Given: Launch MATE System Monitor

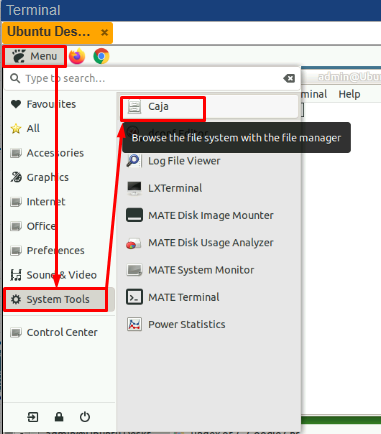Looking at the screenshot, I should click(209, 270).
